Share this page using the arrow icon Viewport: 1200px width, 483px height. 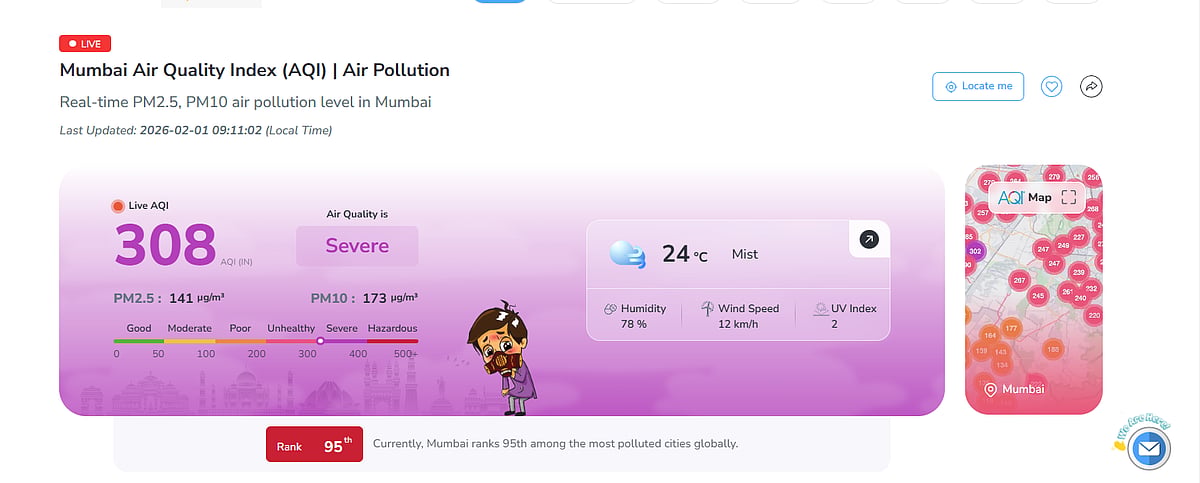[1091, 86]
